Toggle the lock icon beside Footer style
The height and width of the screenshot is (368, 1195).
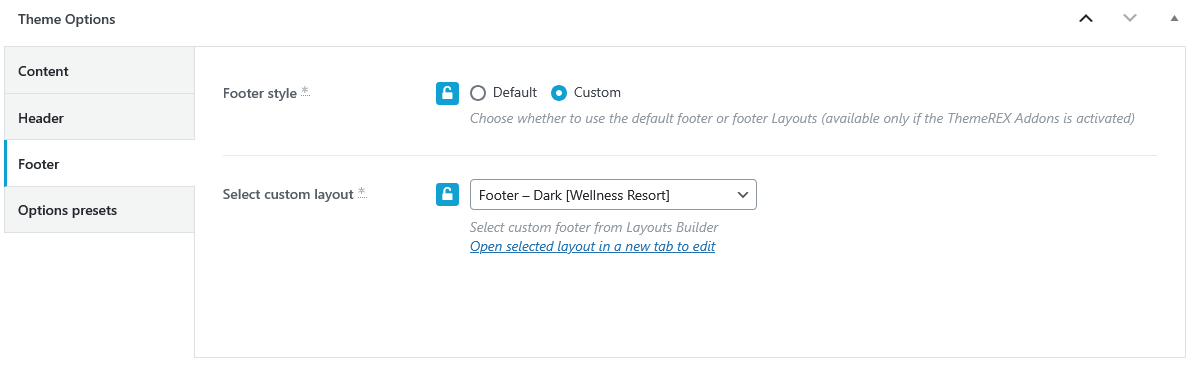point(447,93)
